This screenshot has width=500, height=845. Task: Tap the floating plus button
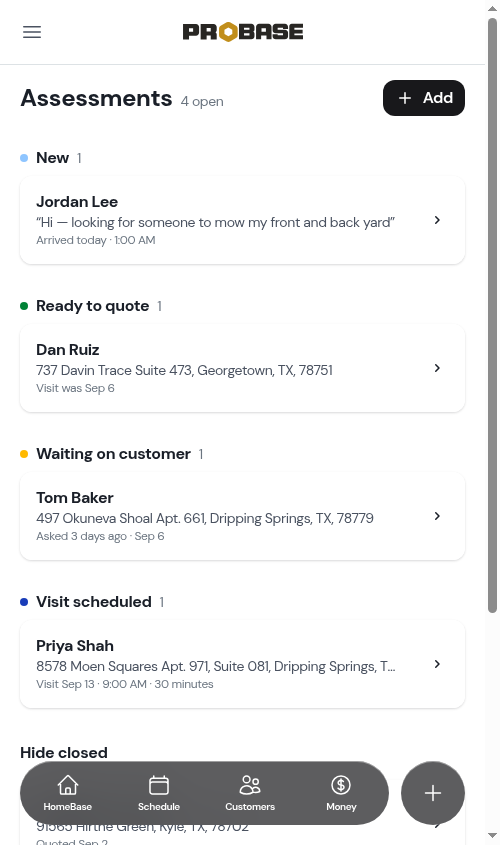coord(433,793)
